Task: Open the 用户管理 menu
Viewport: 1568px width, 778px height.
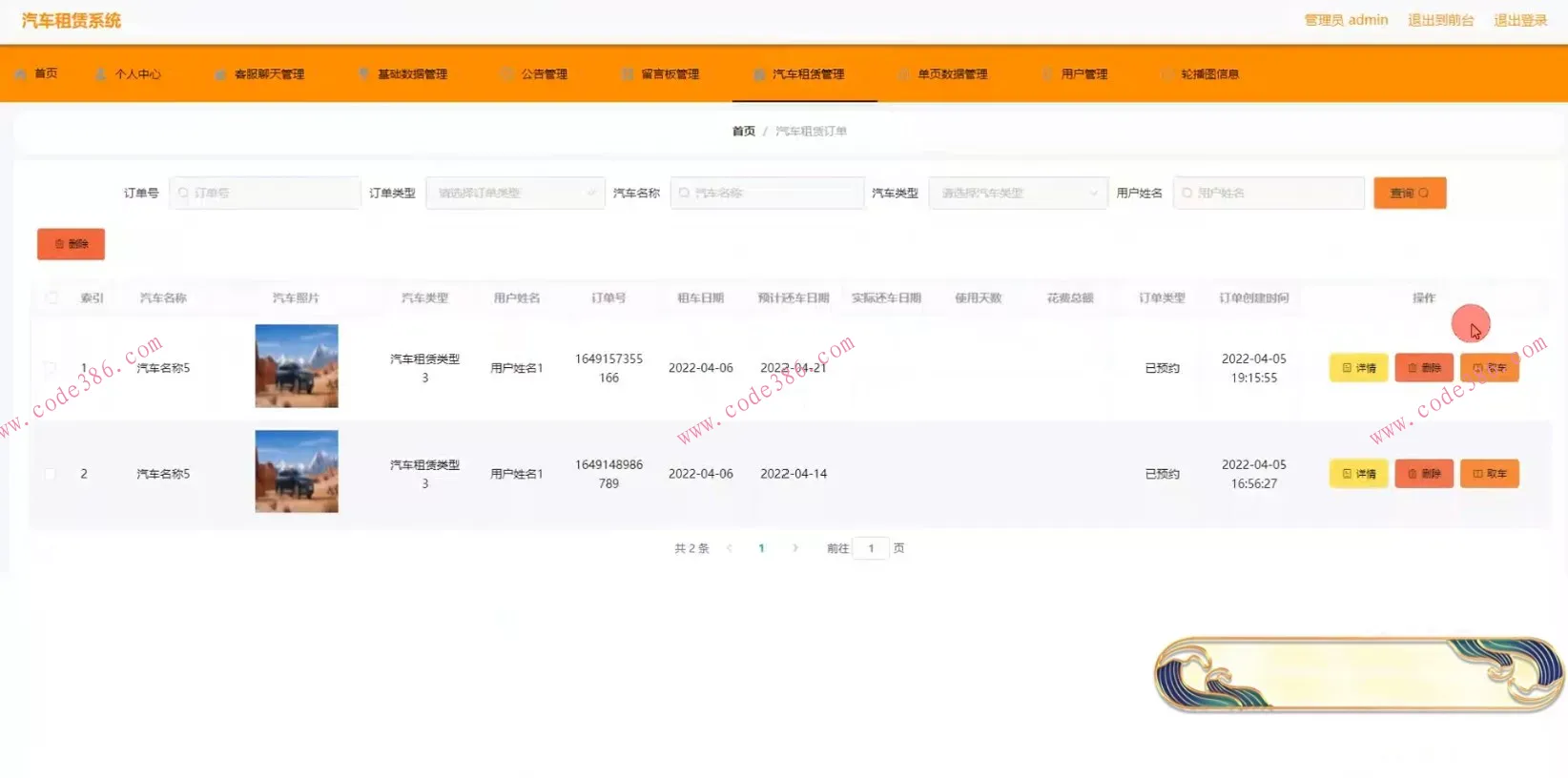Action: click(1083, 74)
